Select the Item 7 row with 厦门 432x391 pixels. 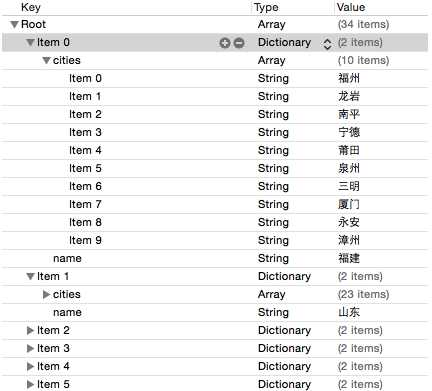click(x=215, y=204)
